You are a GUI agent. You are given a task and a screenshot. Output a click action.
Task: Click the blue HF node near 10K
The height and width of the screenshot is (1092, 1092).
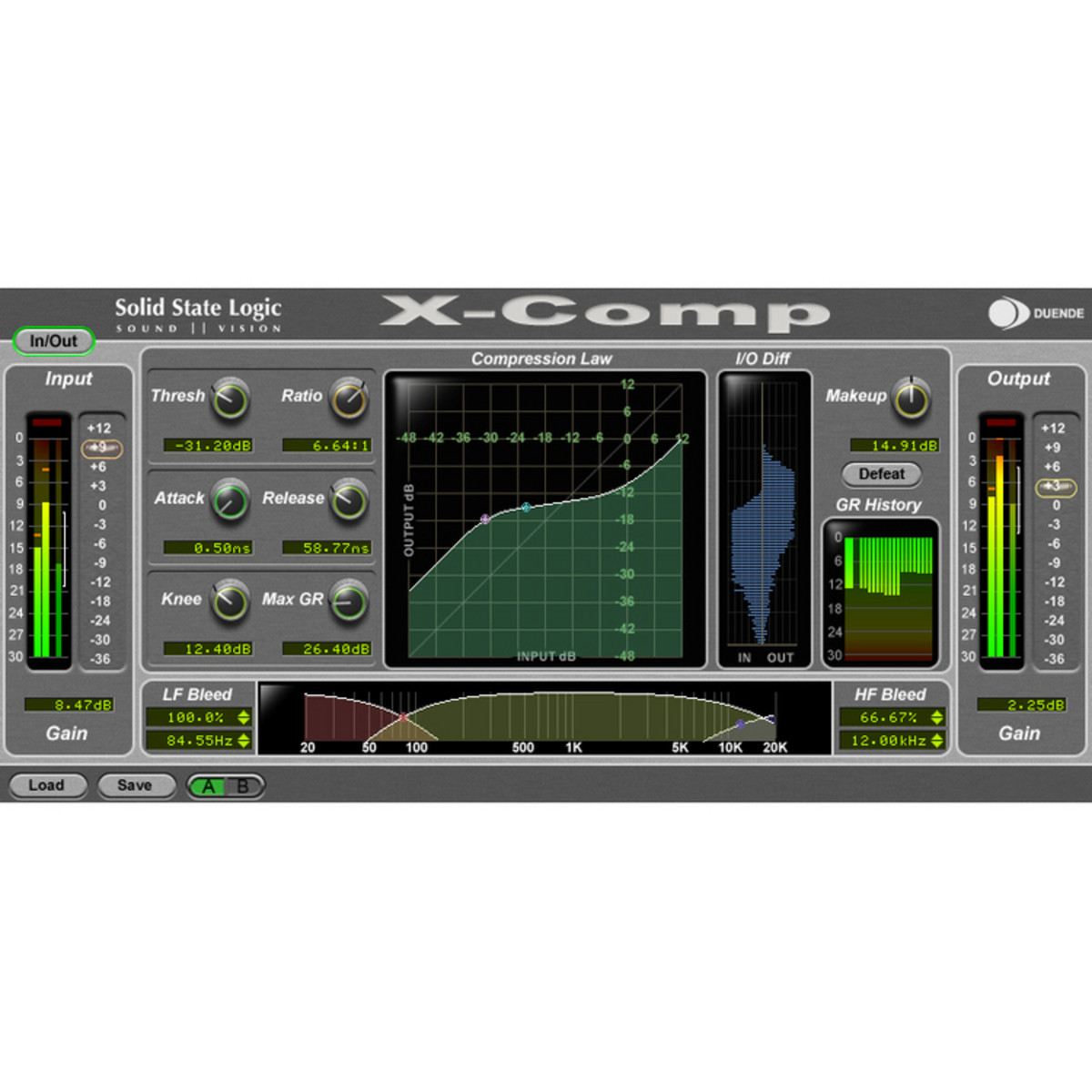(x=740, y=724)
